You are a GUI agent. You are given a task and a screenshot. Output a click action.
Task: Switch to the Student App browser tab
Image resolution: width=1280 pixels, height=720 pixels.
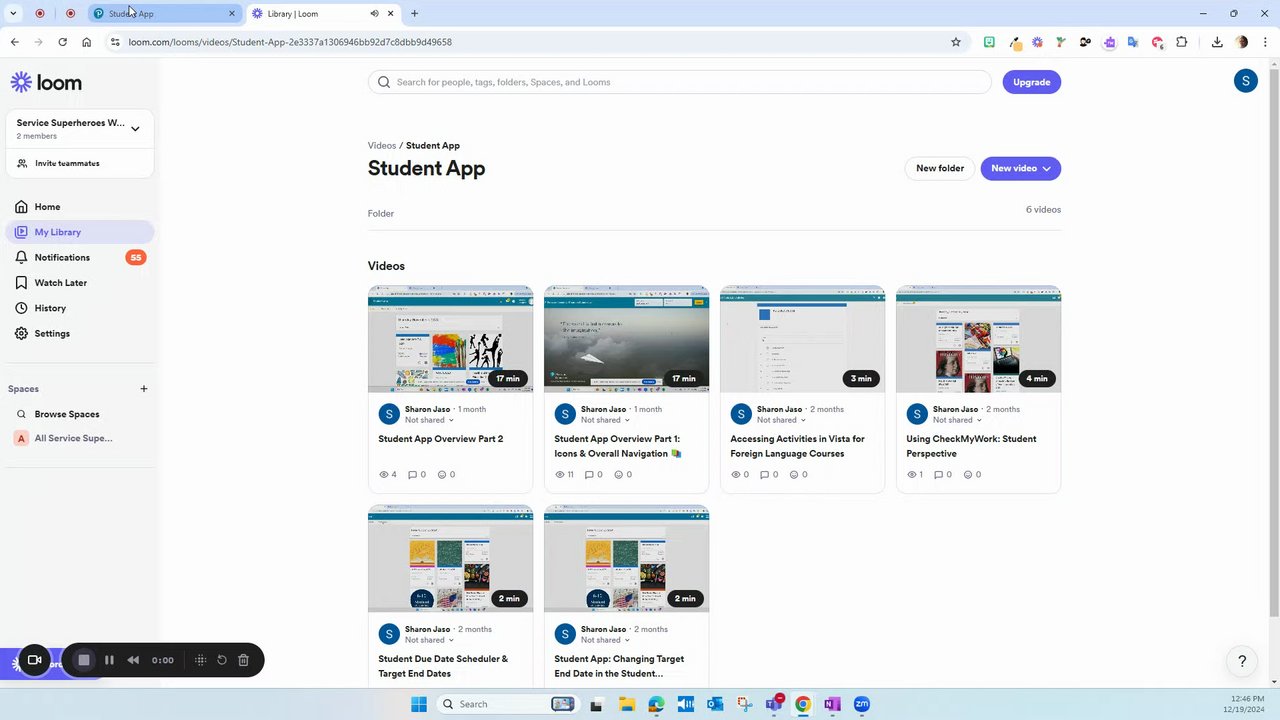click(165, 13)
